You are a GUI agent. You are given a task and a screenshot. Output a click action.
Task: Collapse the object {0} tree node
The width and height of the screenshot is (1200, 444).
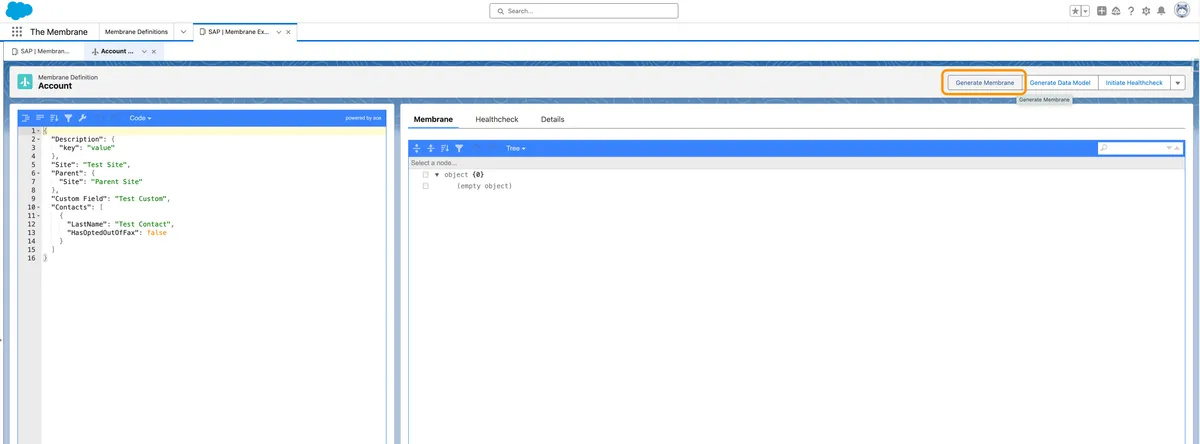tap(437, 175)
